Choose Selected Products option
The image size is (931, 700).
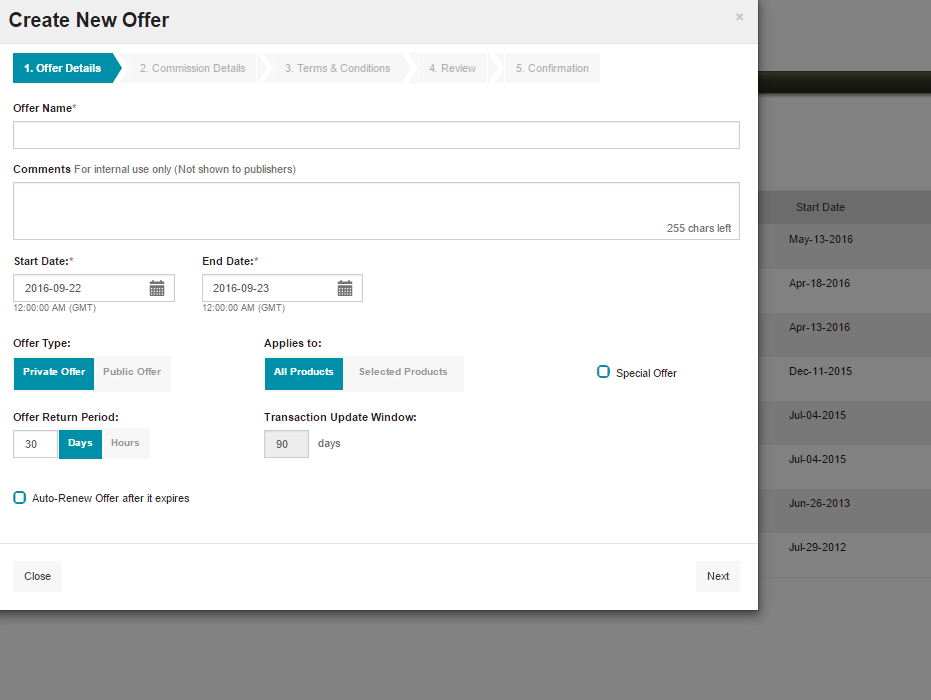coord(403,372)
